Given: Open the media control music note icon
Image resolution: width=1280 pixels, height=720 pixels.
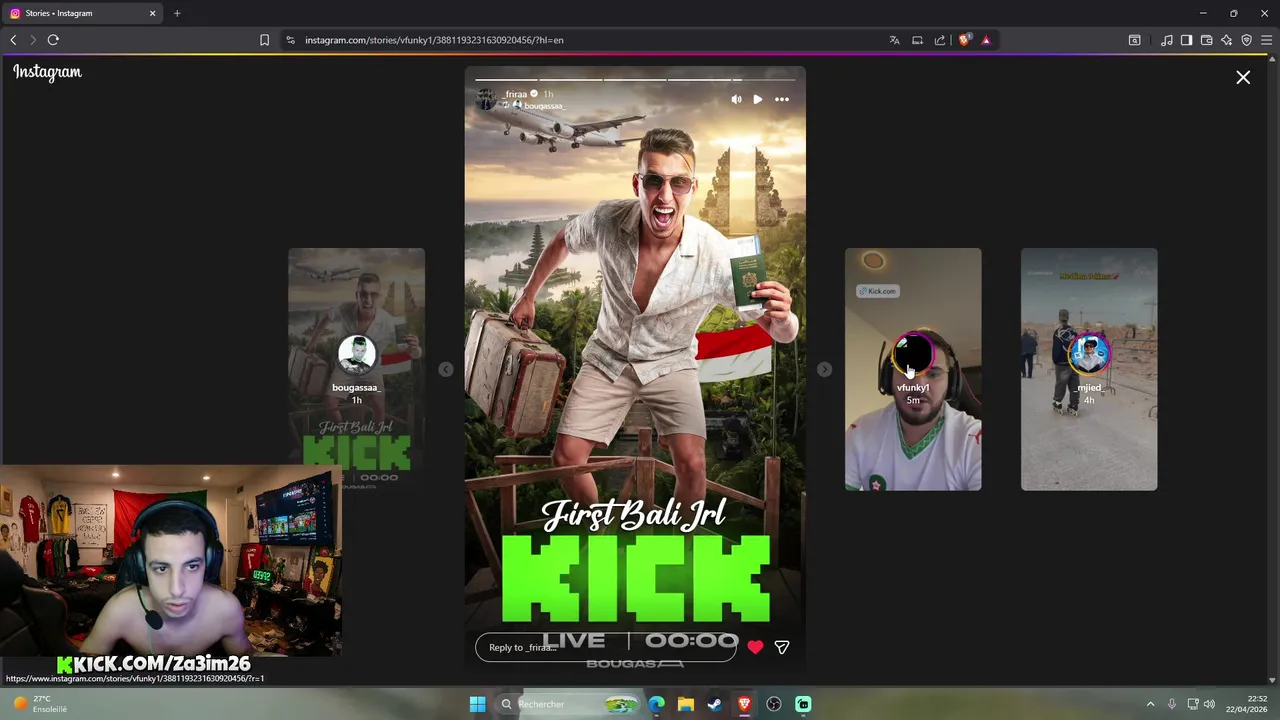Looking at the screenshot, I should (1166, 40).
